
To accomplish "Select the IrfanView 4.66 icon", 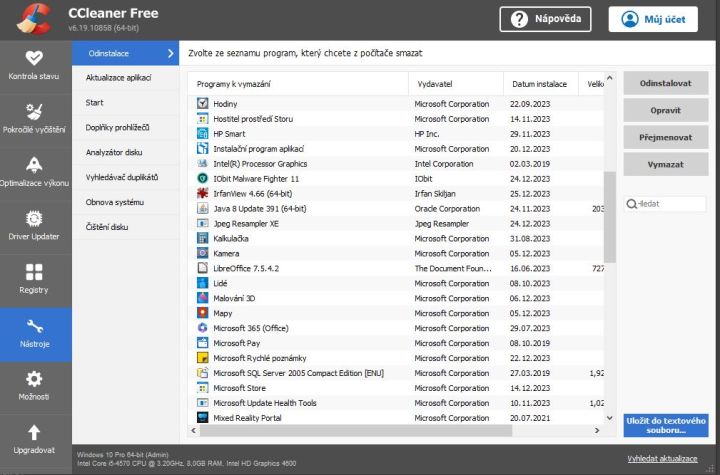I will [x=202, y=193].
